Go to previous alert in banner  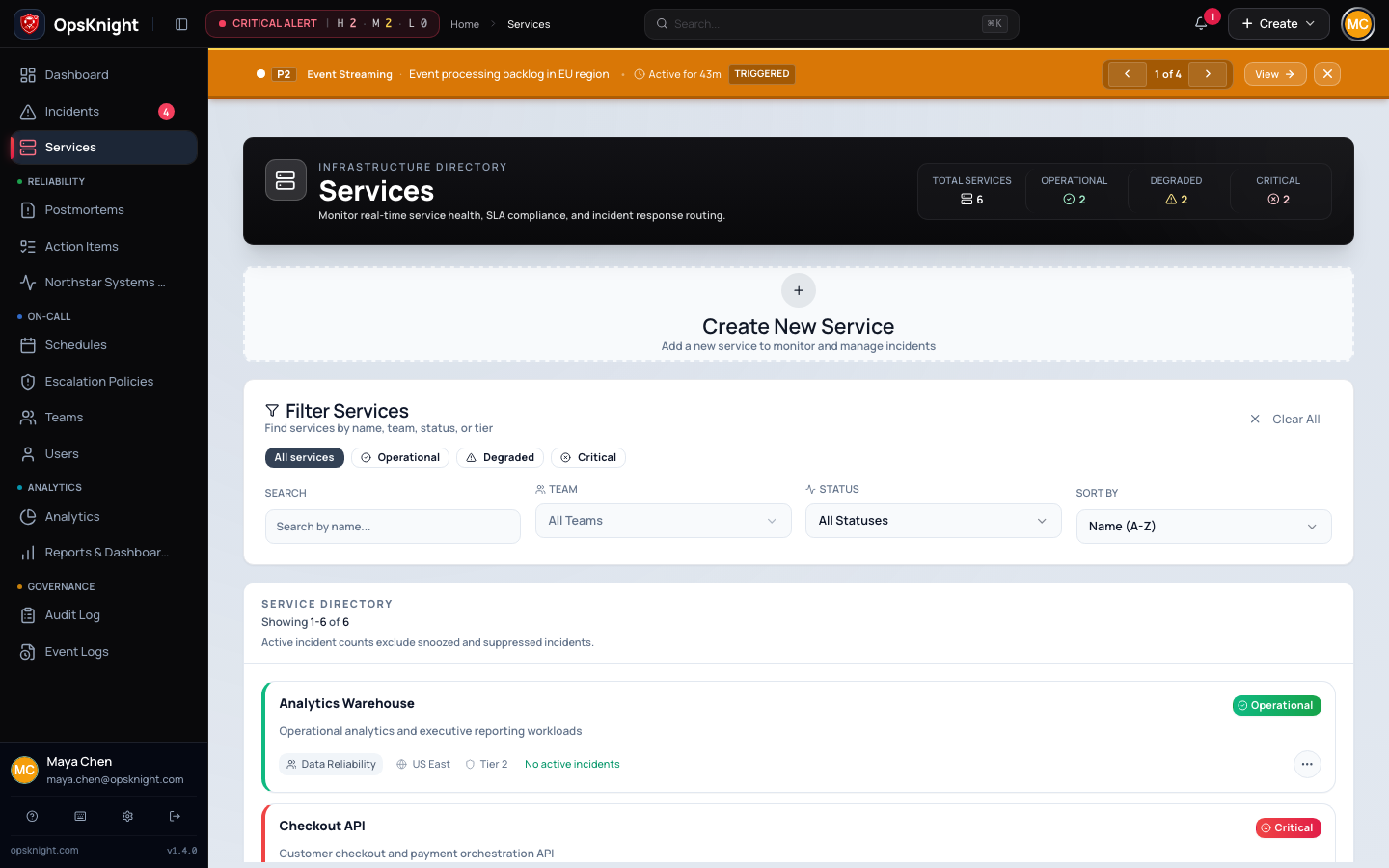coord(1127,74)
